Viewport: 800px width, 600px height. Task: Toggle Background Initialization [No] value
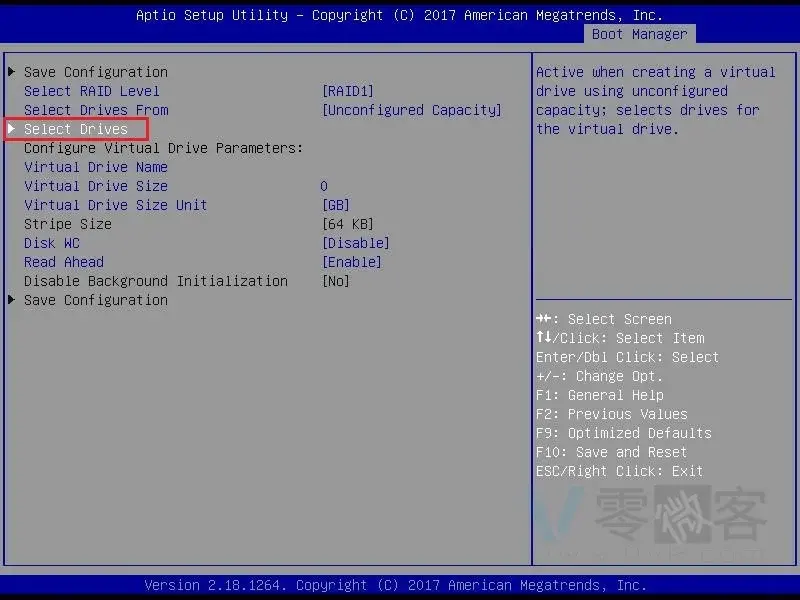tap(335, 281)
